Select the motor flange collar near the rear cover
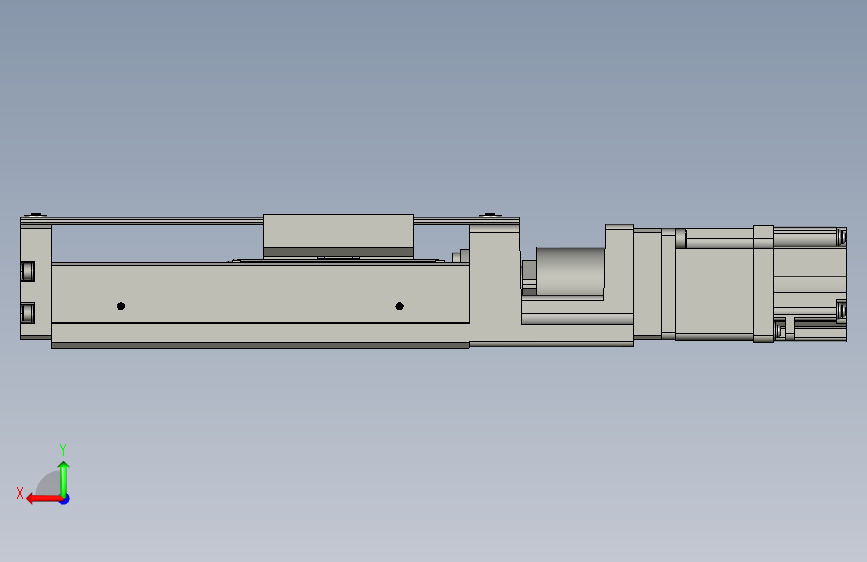 [764, 284]
